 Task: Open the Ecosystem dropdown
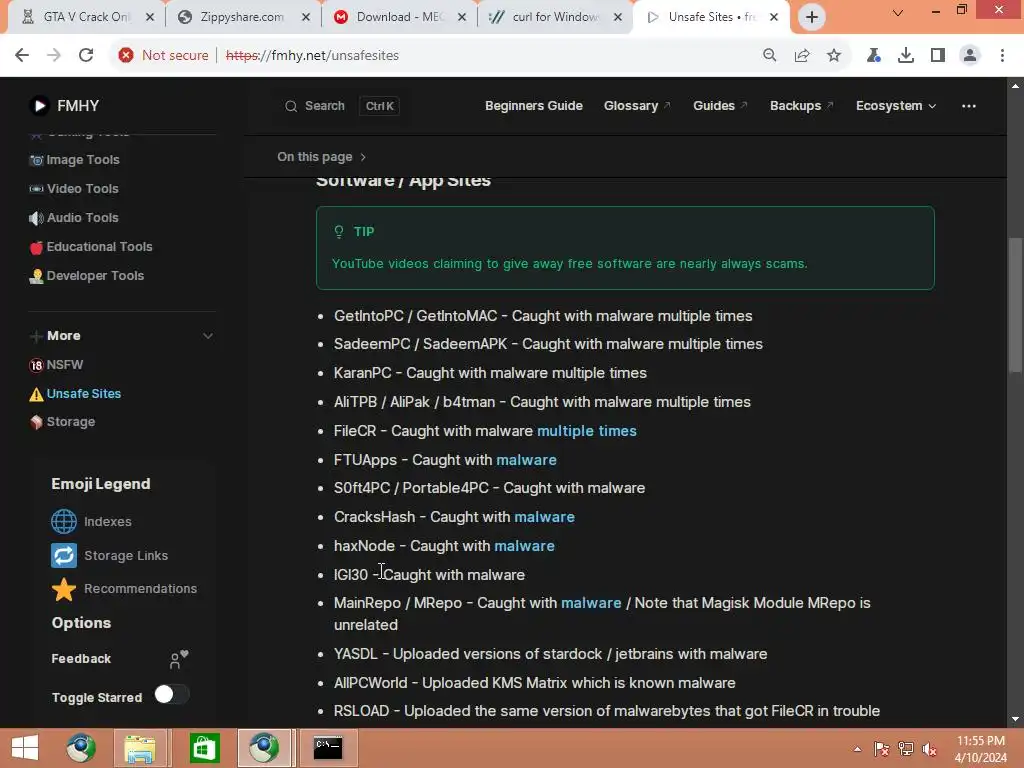click(896, 106)
